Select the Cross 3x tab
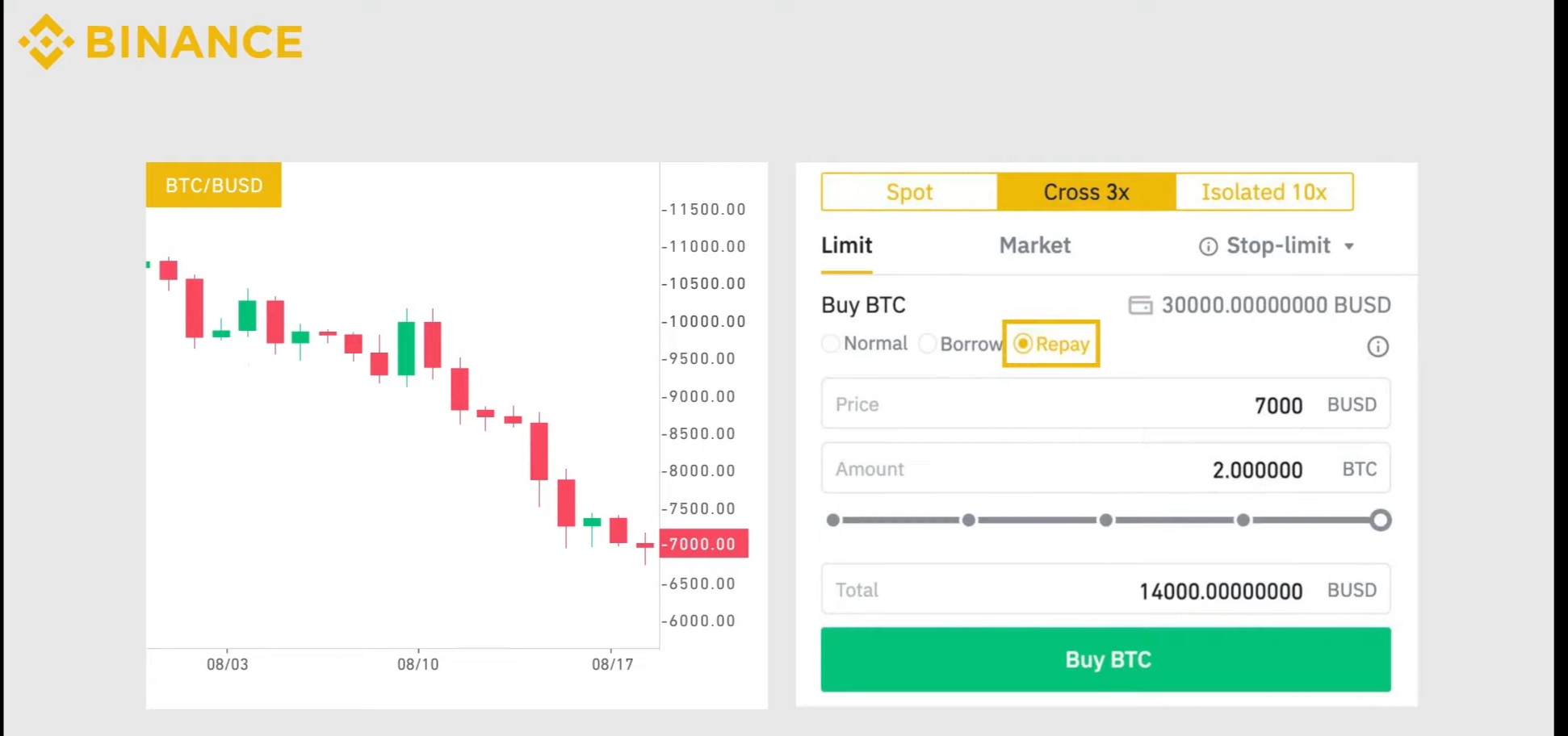The width and height of the screenshot is (1568, 736). (x=1086, y=192)
